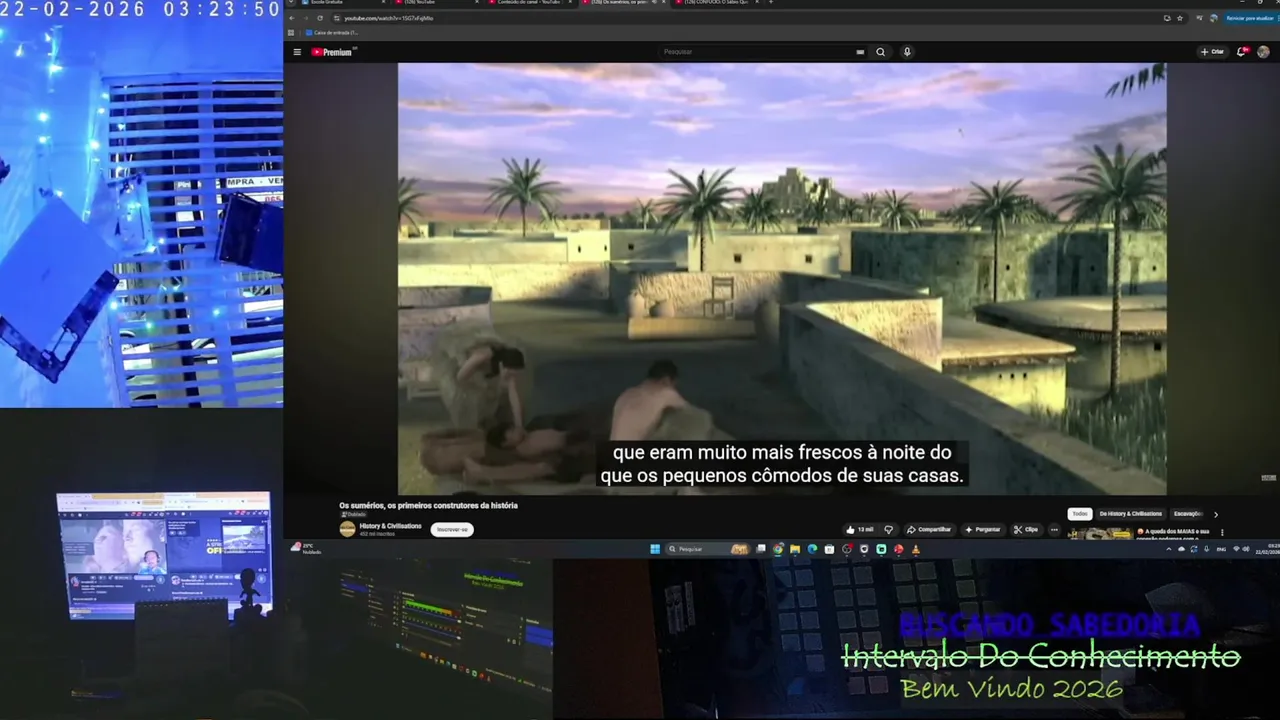Screen dimensions: 1280x720
Task: Open Chrome from the taskbar
Action: click(x=778, y=549)
